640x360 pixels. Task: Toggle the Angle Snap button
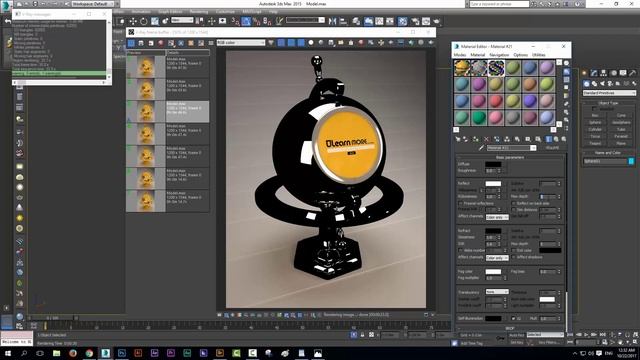(246, 21)
